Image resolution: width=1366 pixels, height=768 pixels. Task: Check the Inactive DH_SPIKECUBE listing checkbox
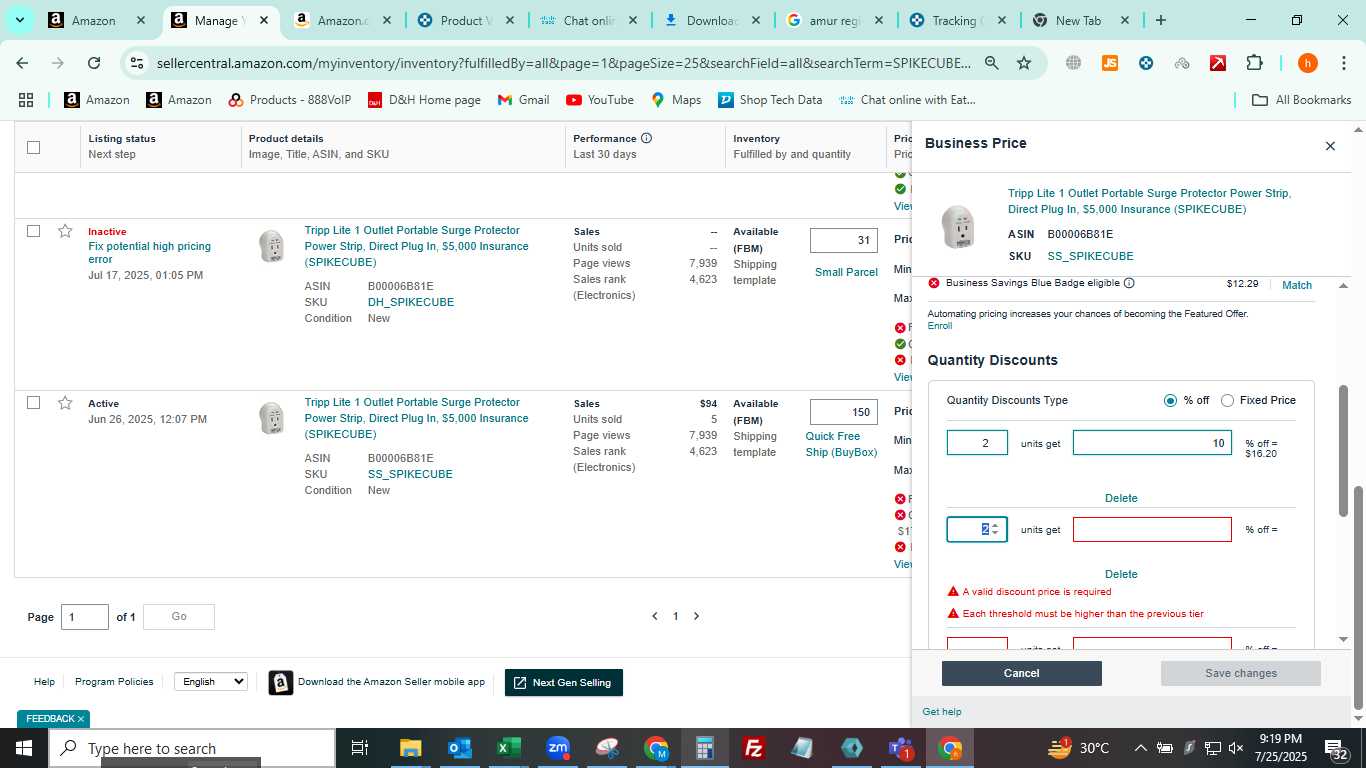[x=33, y=231]
